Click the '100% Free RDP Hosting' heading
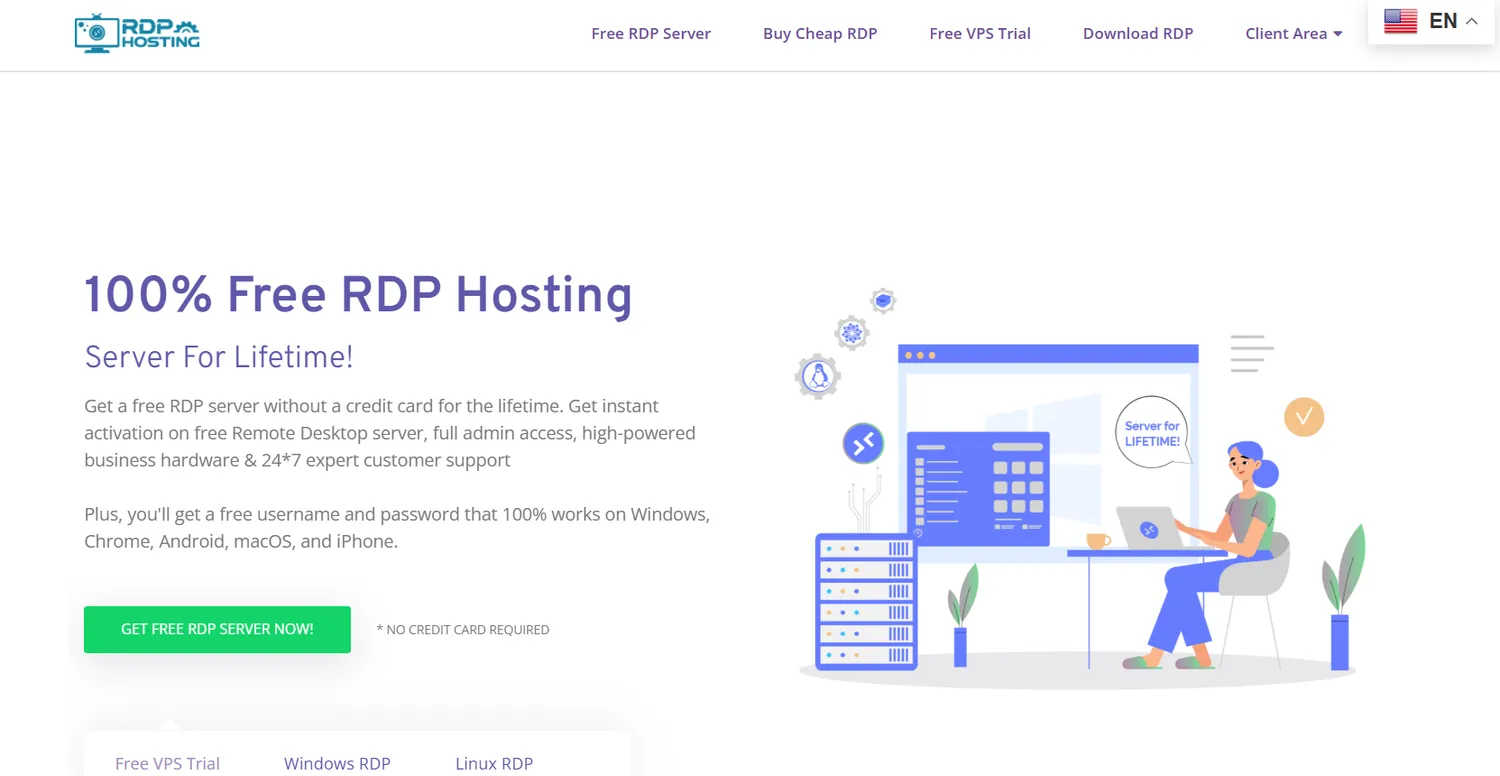Image resolution: width=1500 pixels, height=776 pixels. click(x=358, y=295)
